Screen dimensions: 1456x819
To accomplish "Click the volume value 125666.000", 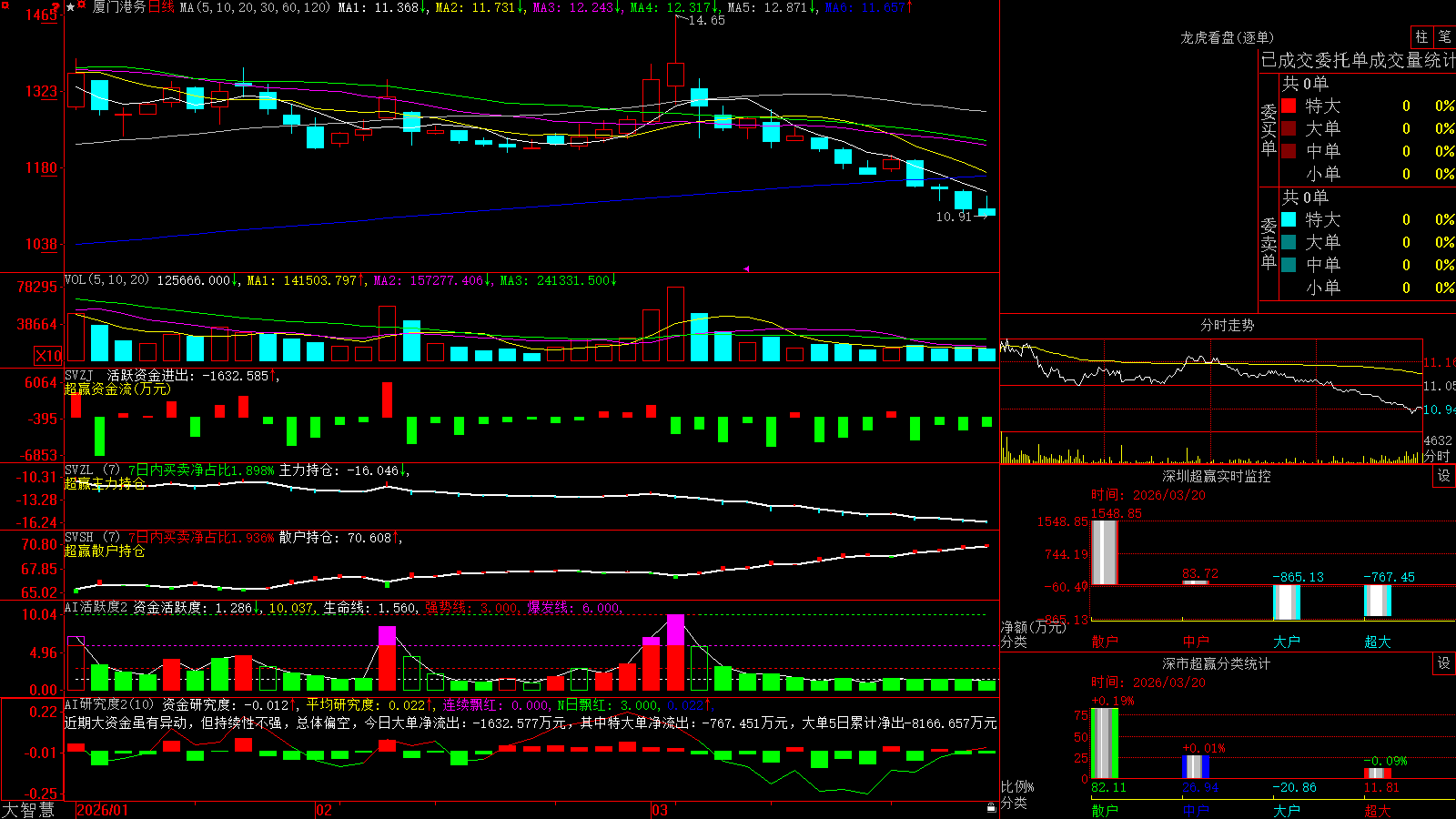I will click(194, 280).
